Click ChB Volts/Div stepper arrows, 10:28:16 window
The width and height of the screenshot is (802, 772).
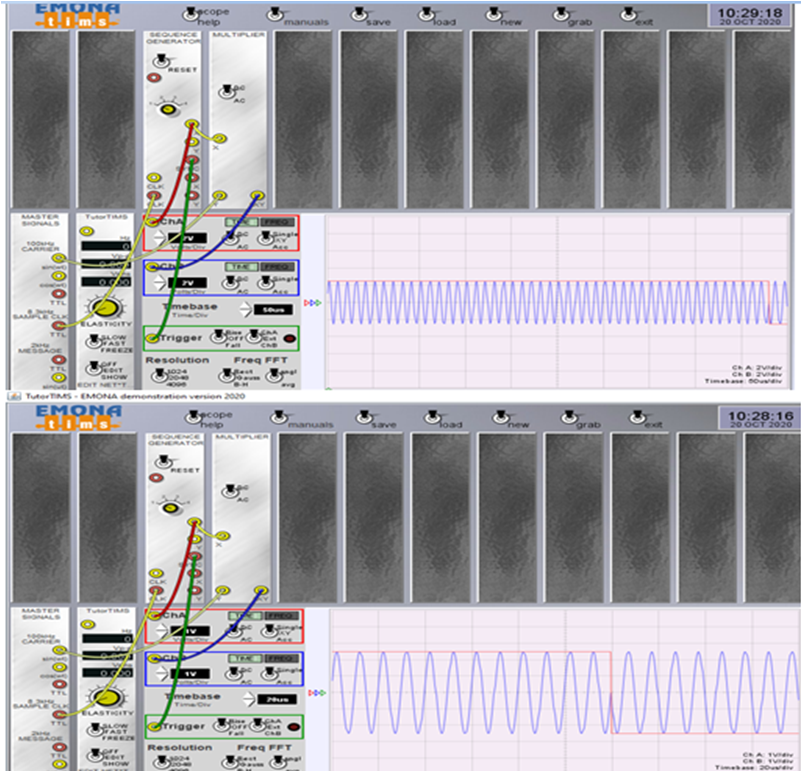tap(161, 673)
